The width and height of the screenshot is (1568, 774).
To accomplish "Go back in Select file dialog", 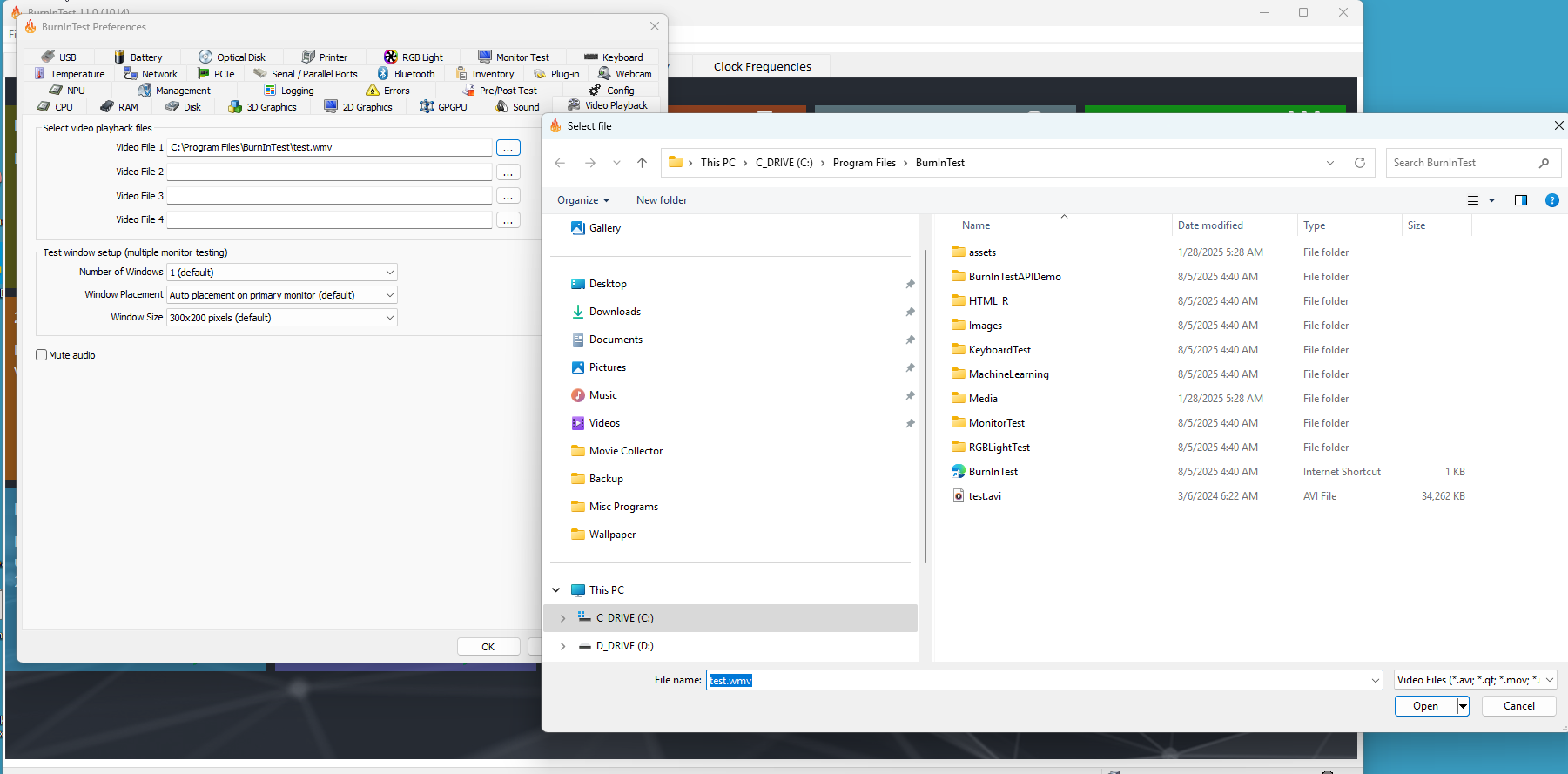I will 560,163.
